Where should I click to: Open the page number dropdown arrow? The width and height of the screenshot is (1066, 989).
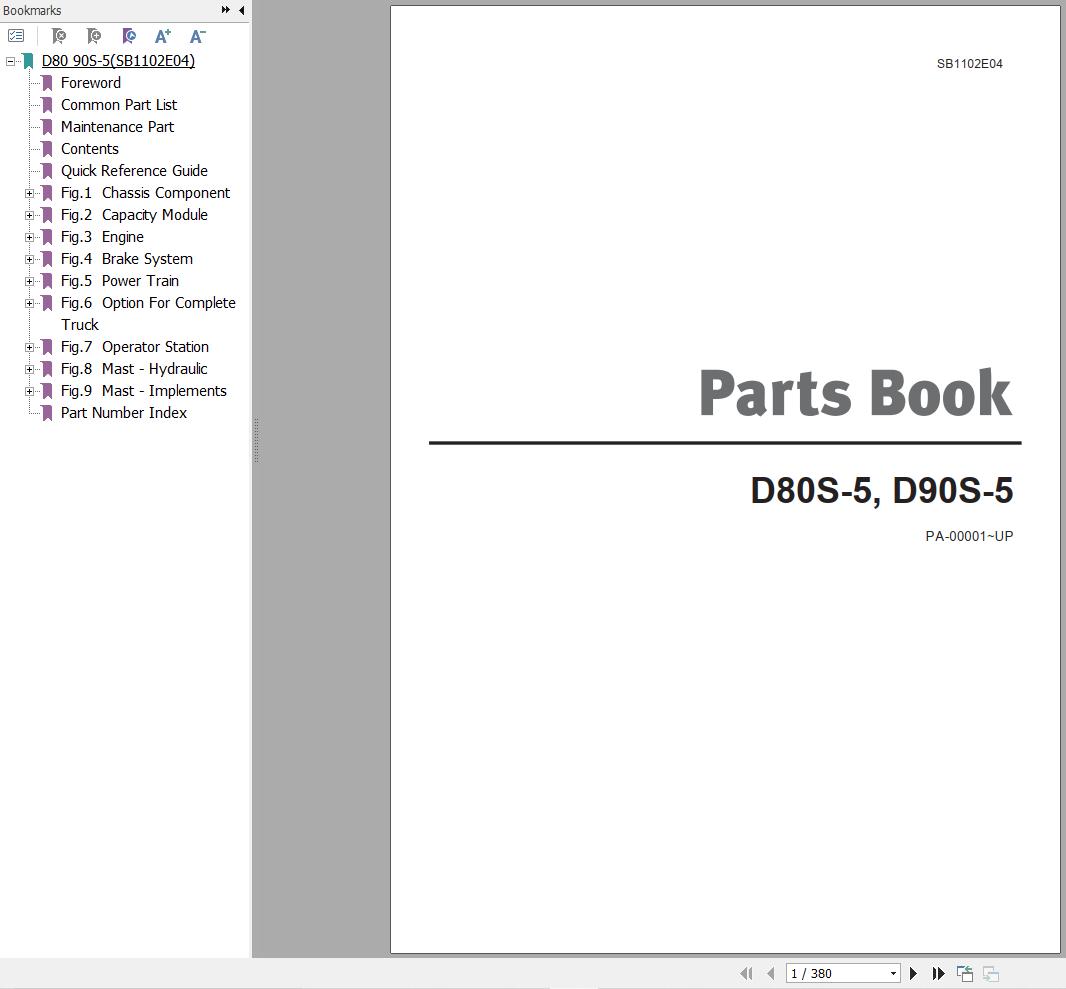click(893, 973)
